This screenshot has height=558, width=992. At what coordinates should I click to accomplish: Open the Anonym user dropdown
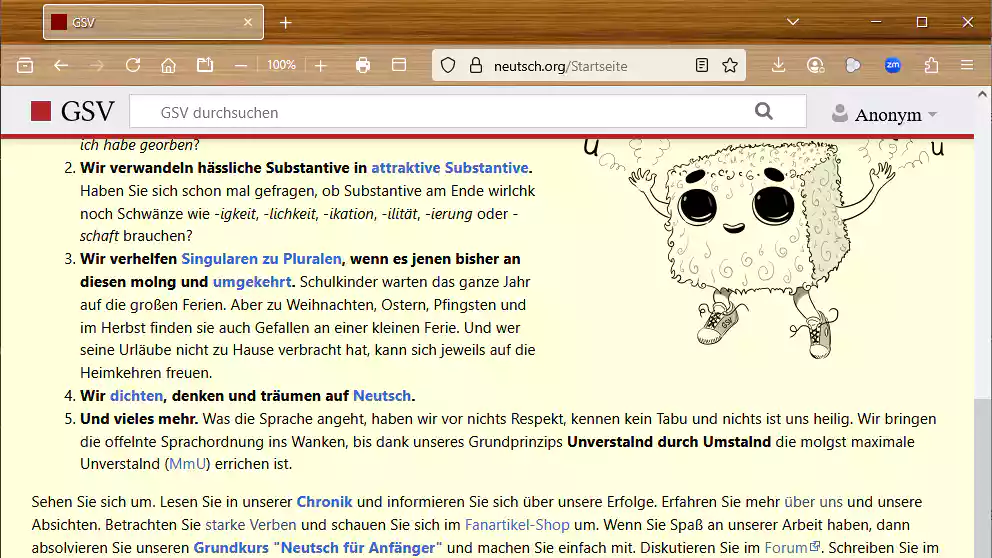pos(884,114)
